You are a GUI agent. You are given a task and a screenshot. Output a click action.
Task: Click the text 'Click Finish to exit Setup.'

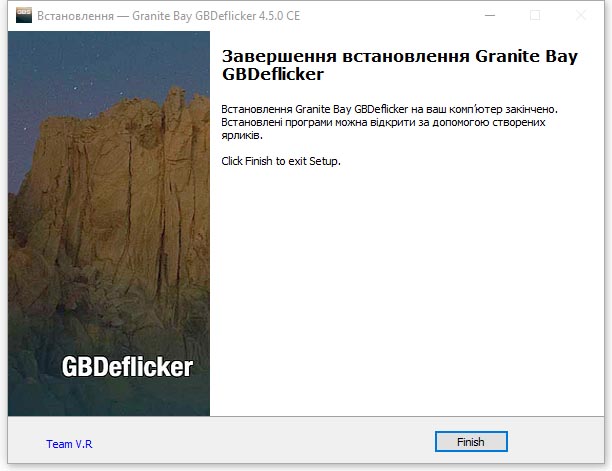(281, 161)
